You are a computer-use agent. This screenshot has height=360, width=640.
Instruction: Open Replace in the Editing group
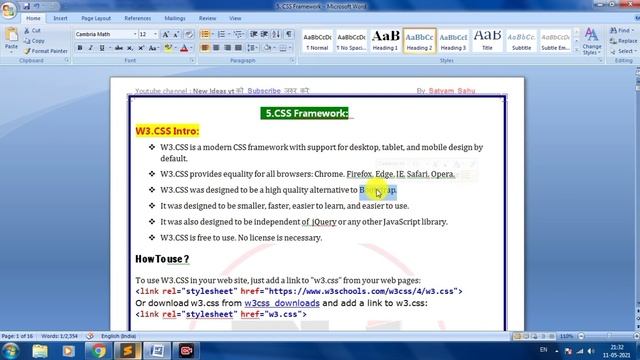point(623,41)
